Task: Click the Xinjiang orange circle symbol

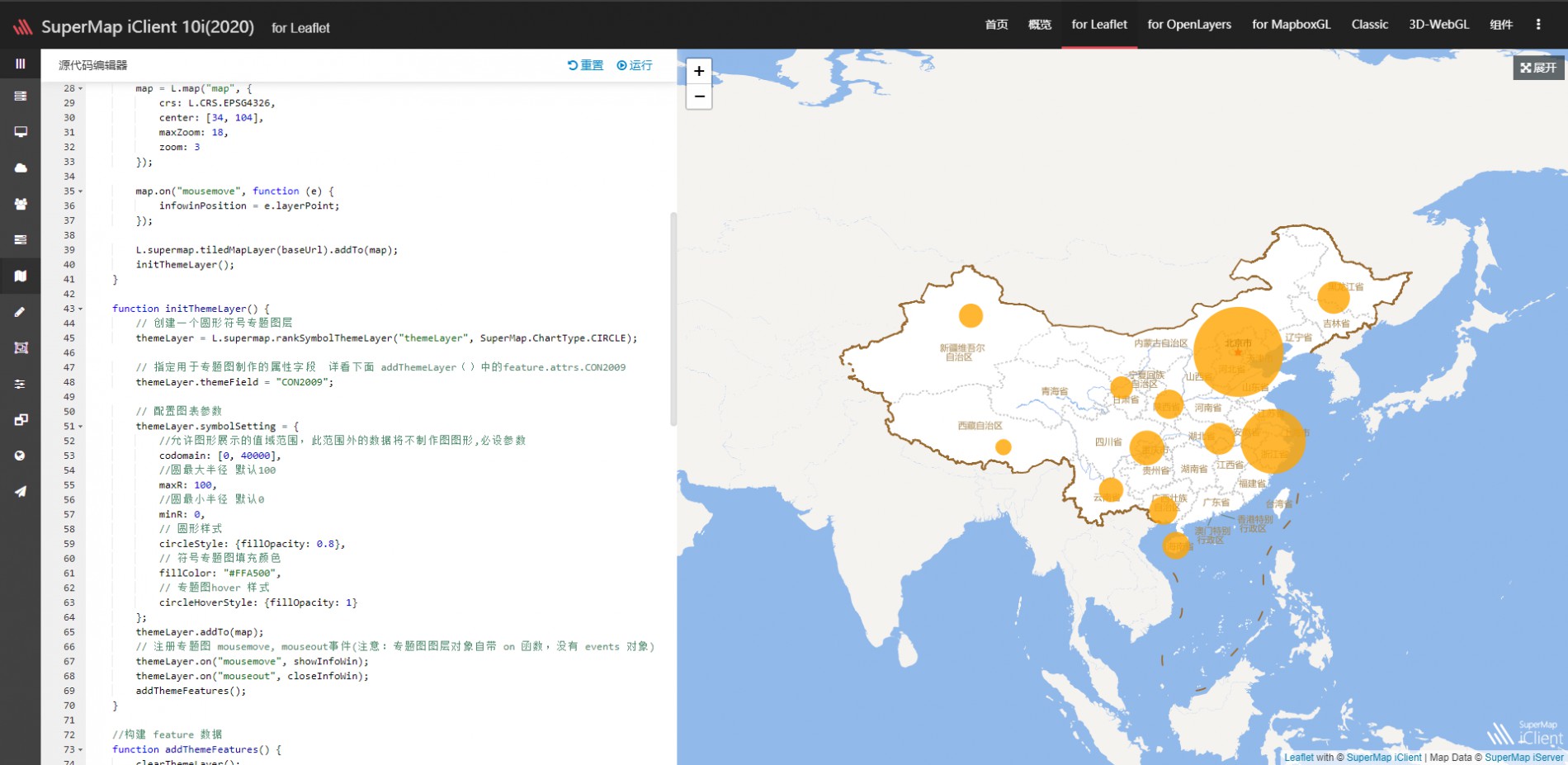Action: pos(971,315)
